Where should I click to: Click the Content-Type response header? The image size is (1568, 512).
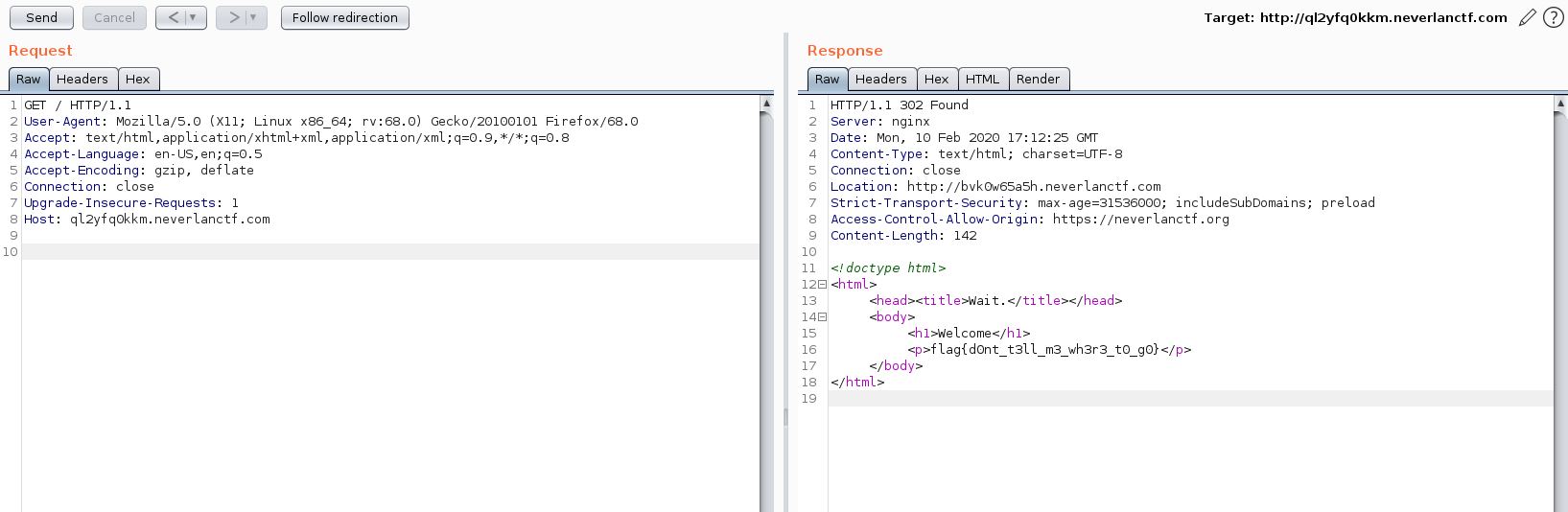coord(976,154)
